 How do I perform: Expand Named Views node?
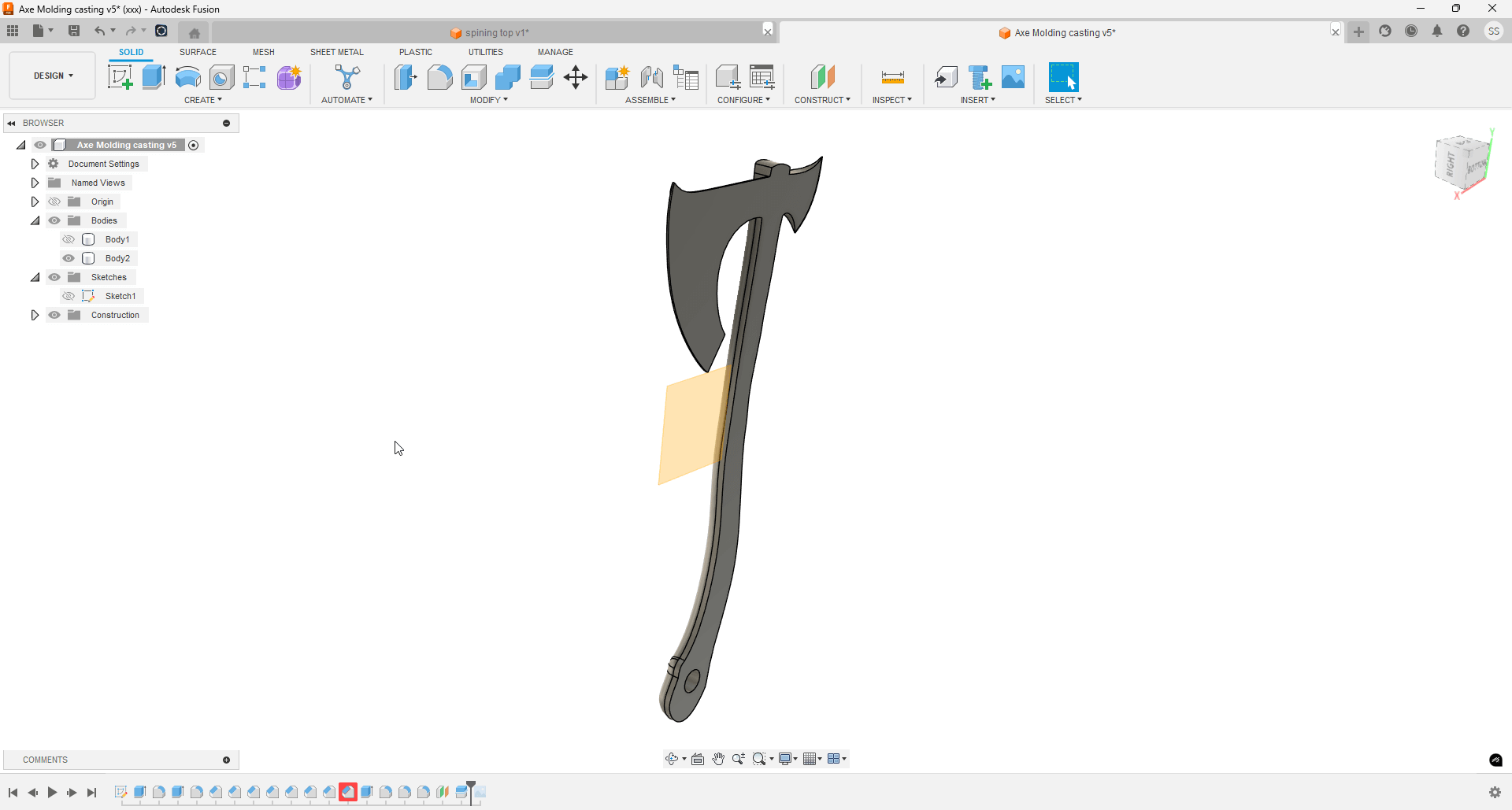tap(35, 183)
